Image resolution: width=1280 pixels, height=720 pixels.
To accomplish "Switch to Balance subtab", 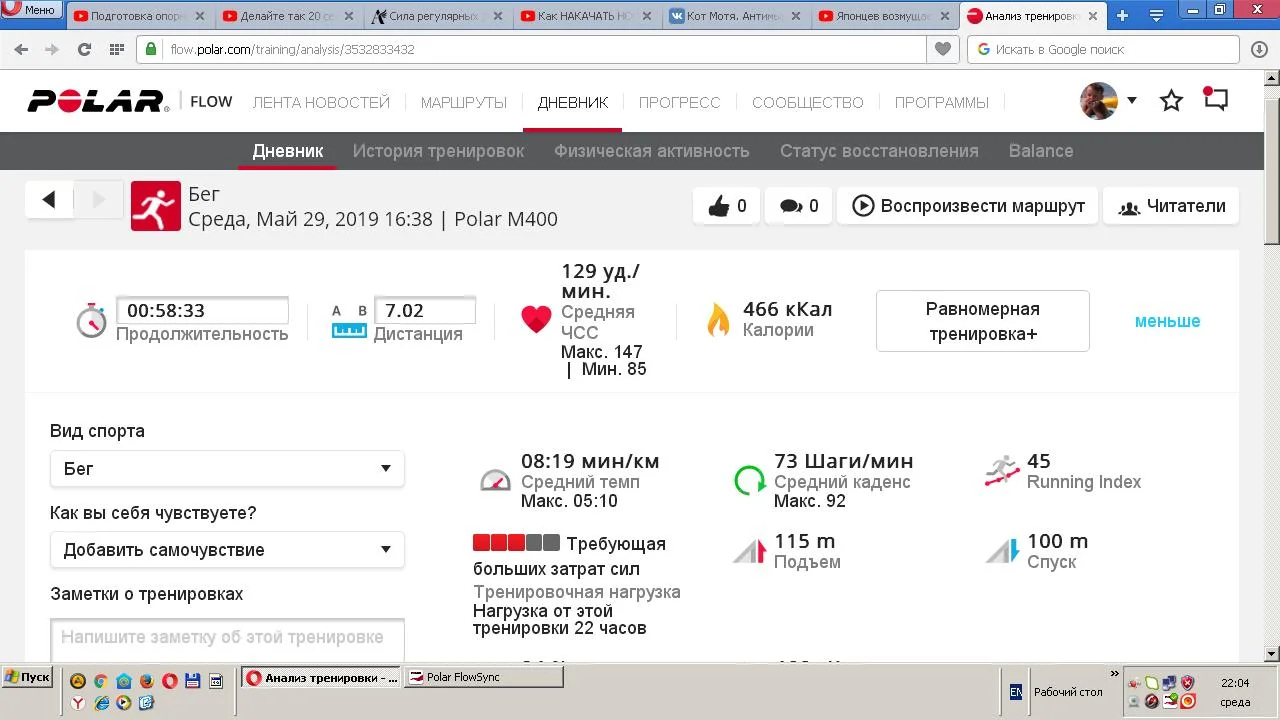I will (x=1041, y=151).
